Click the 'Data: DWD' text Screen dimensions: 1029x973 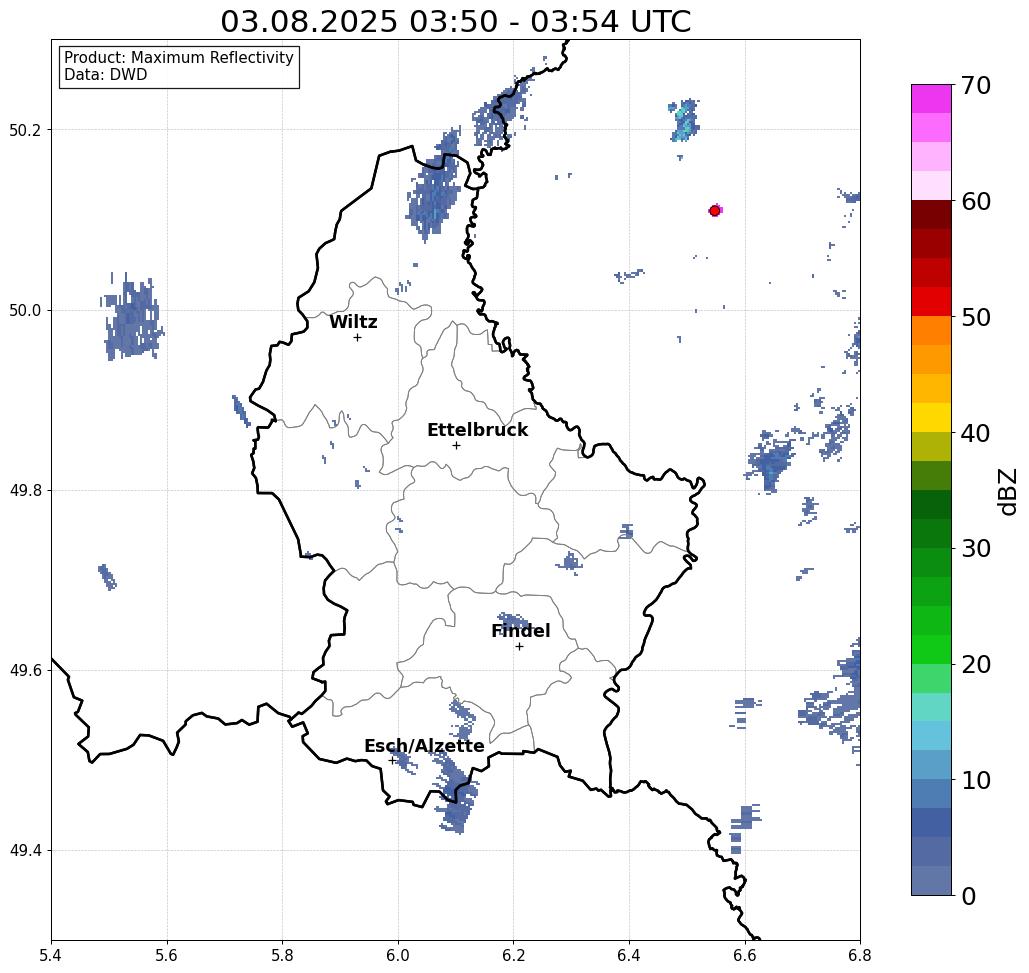click(x=105, y=75)
